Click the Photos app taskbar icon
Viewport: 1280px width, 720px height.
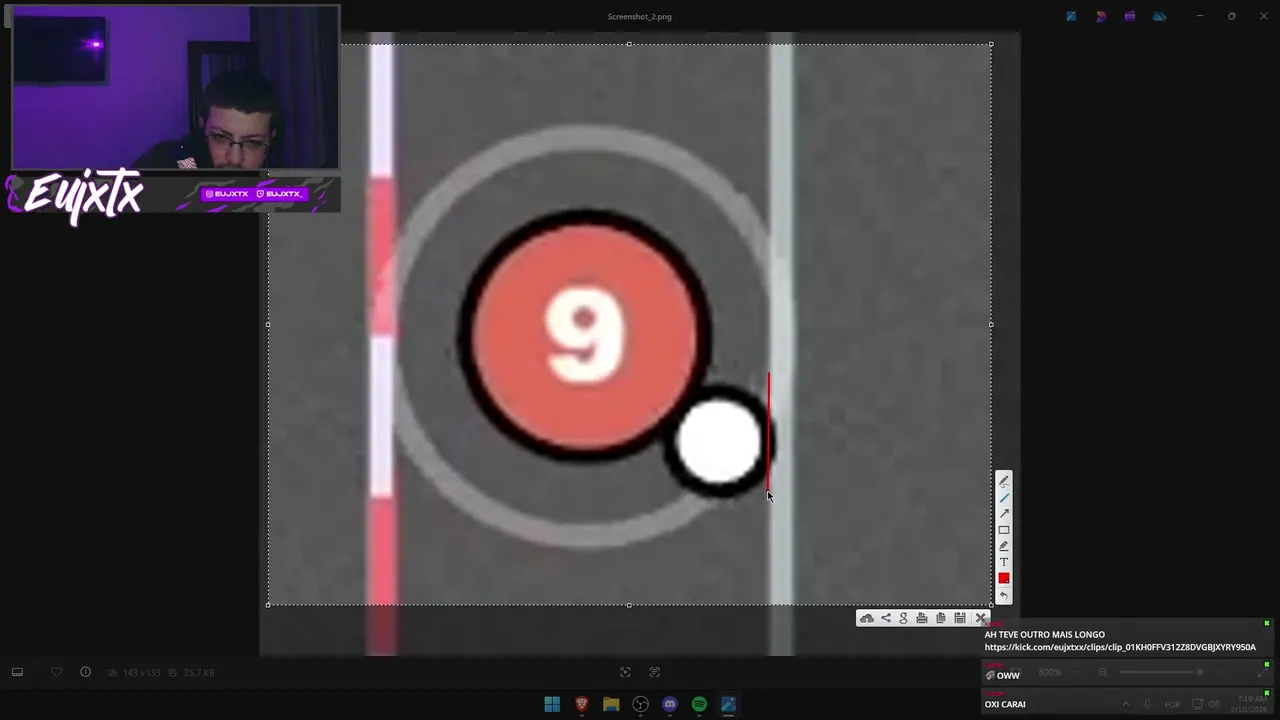pos(728,704)
